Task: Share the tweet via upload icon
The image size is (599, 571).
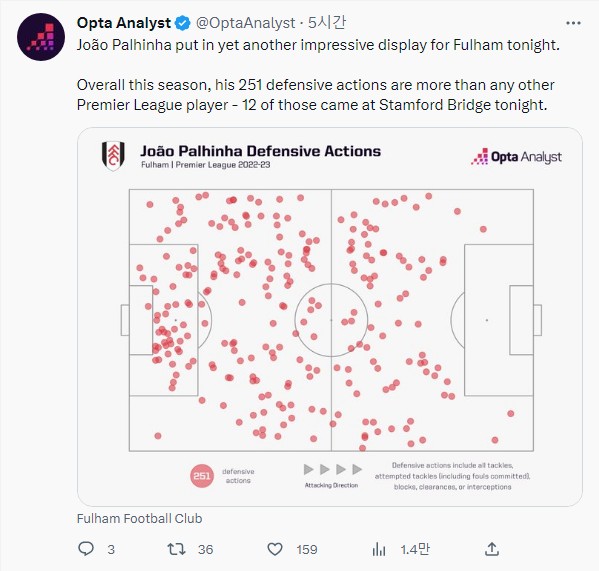Action: [x=492, y=549]
